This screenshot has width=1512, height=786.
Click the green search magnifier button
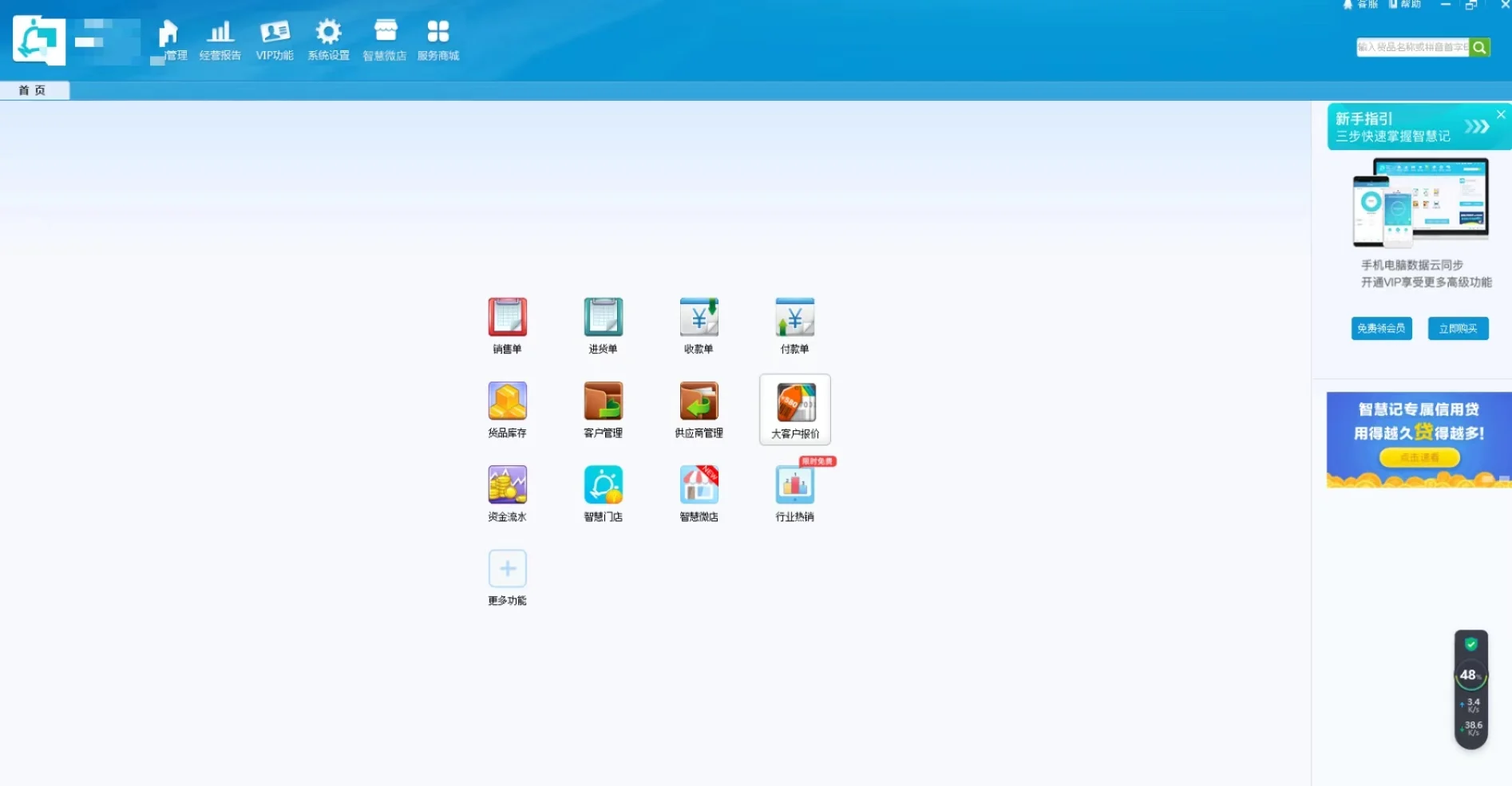click(1479, 47)
